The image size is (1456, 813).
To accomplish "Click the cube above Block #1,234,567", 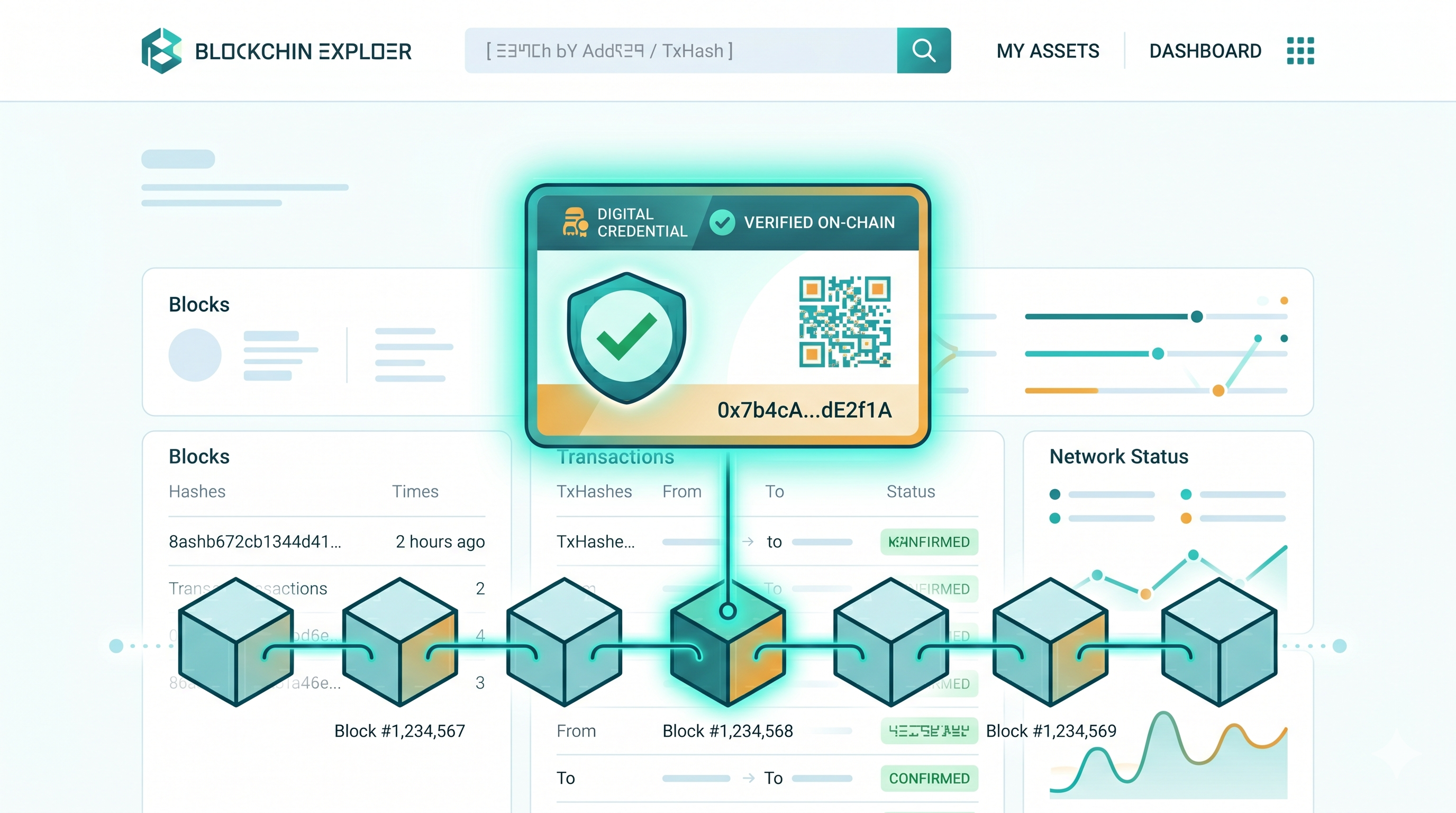I will click(x=399, y=642).
